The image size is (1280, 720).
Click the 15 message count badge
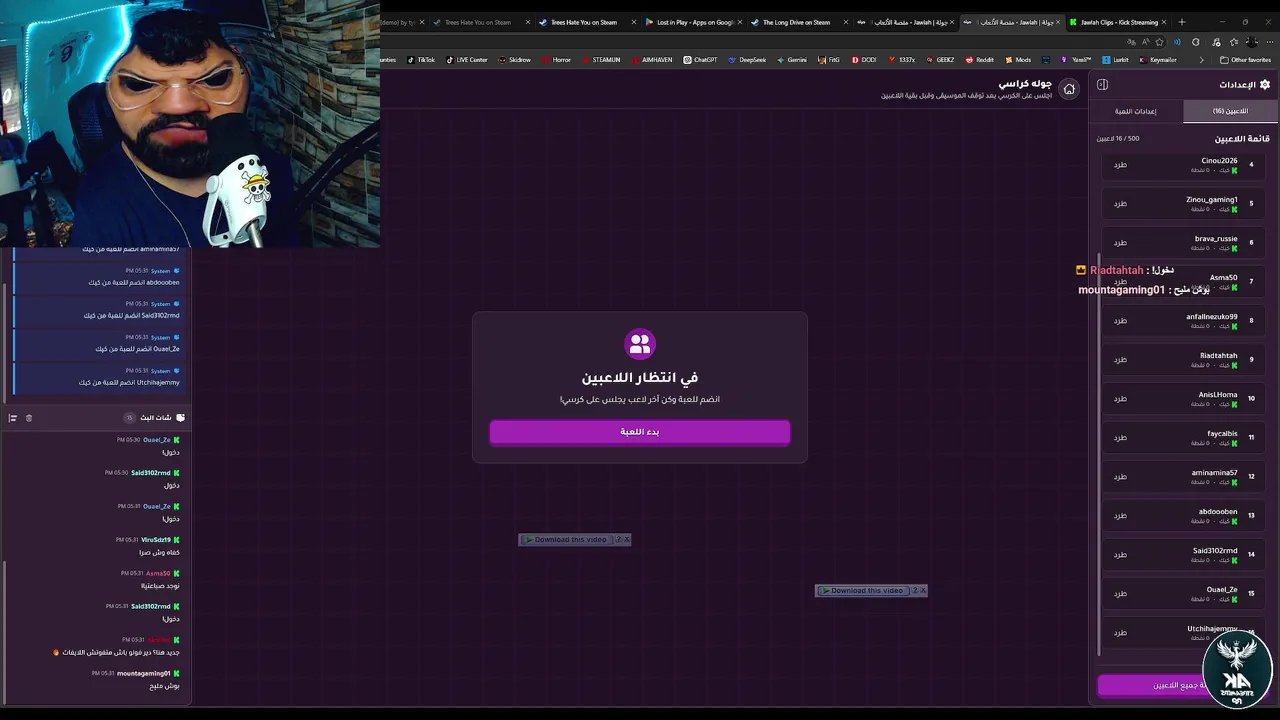click(x=129, y=418)
